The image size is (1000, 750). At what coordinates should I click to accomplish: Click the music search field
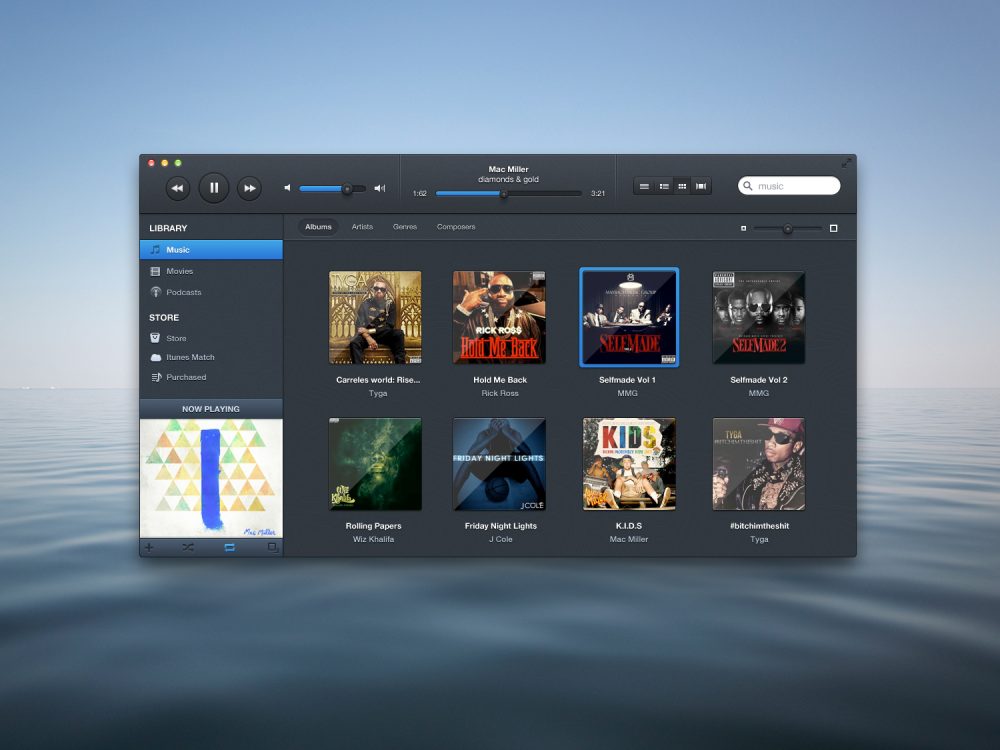tap(790, 185)
